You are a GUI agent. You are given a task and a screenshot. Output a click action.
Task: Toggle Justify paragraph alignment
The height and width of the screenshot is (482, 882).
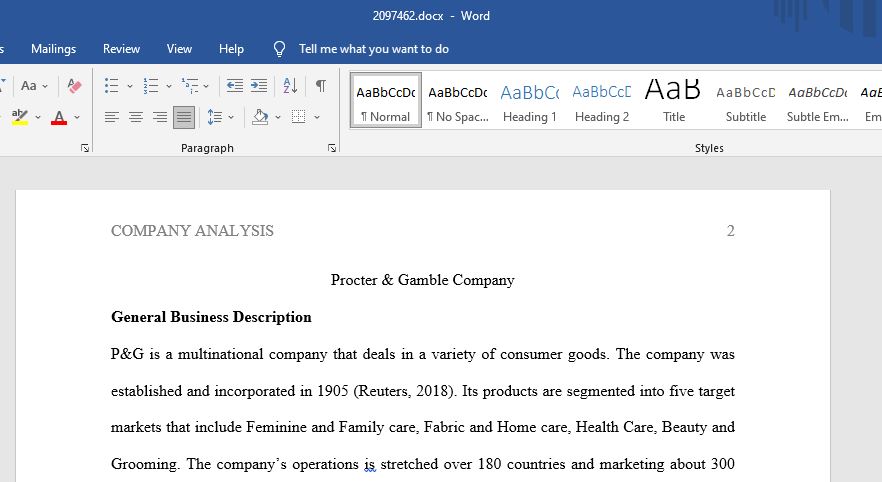[184, 117]
